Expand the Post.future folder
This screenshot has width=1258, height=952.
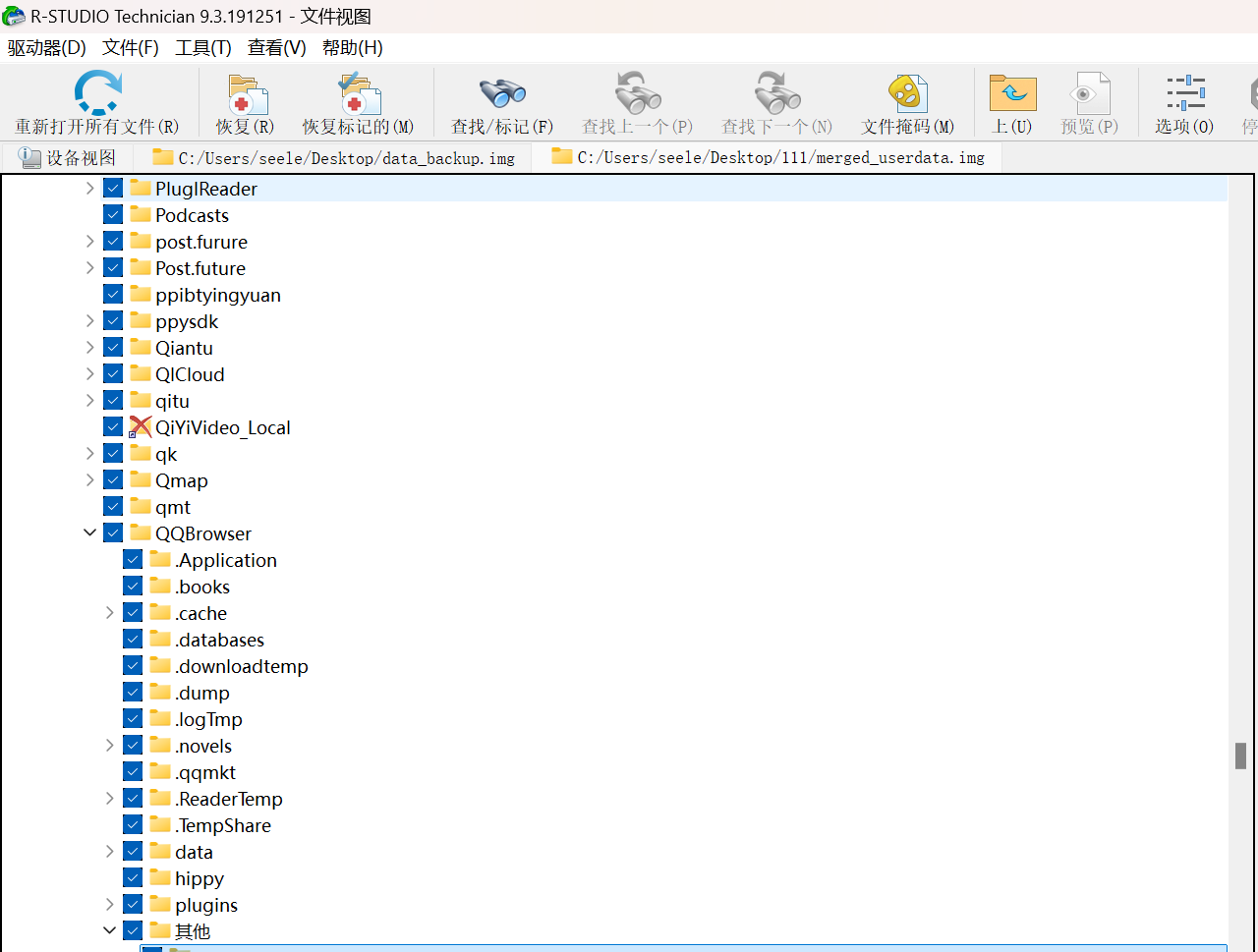click(x=90, y=268)
